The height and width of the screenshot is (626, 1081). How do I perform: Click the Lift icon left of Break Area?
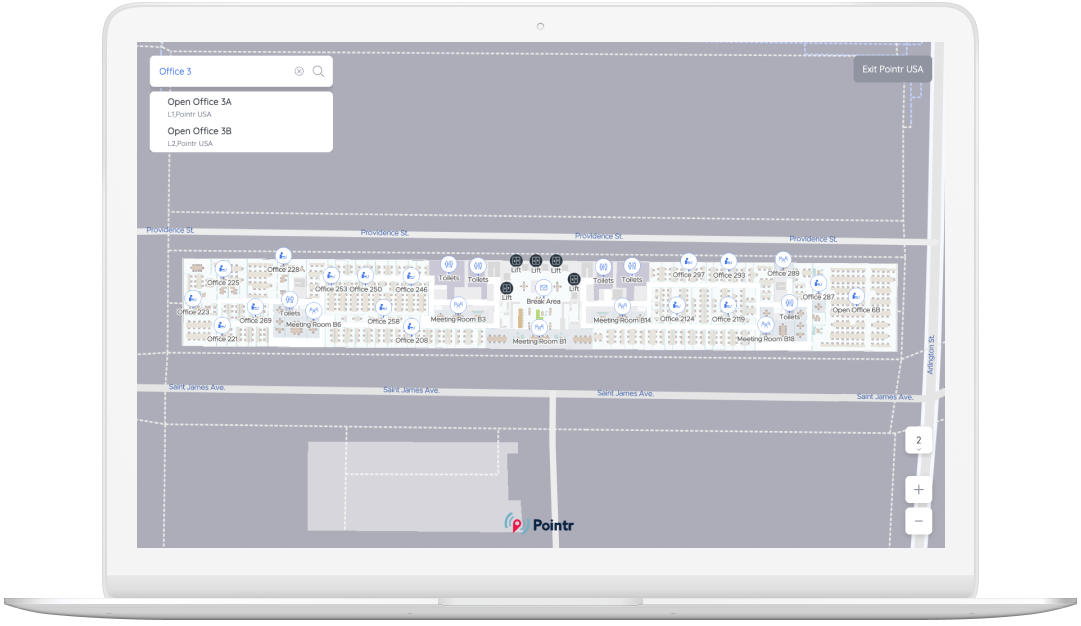[x=507, y=289]
